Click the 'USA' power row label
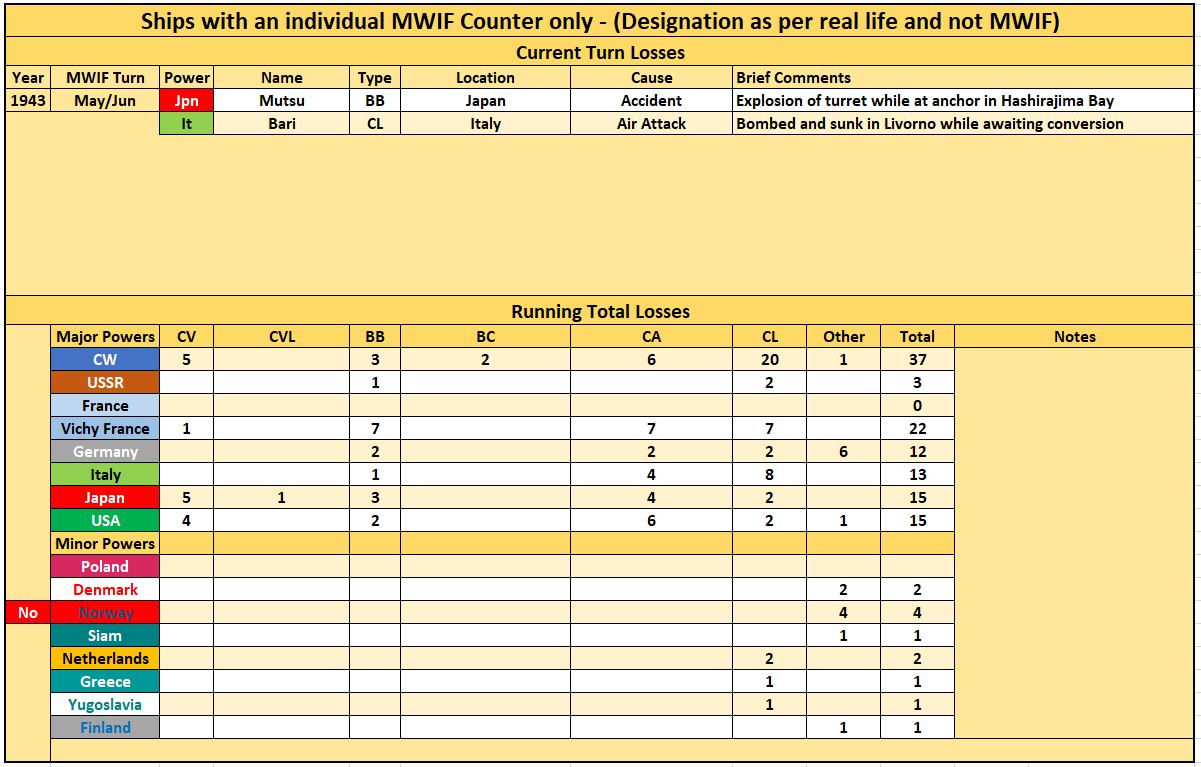Image resolution: width=1201 pixels, height=767 pixels. 105,521
